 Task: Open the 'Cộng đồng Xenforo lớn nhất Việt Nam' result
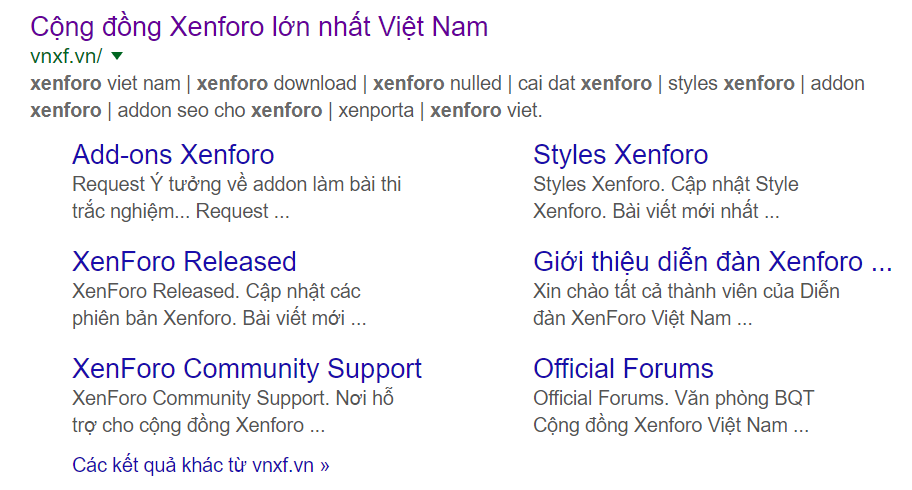pos(259,26)
